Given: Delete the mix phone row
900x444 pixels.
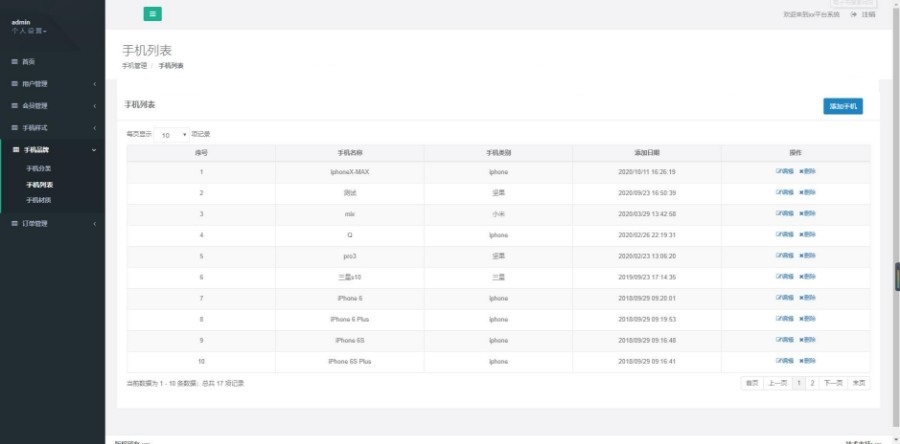Looking at the screenshot, I should 807,213.
